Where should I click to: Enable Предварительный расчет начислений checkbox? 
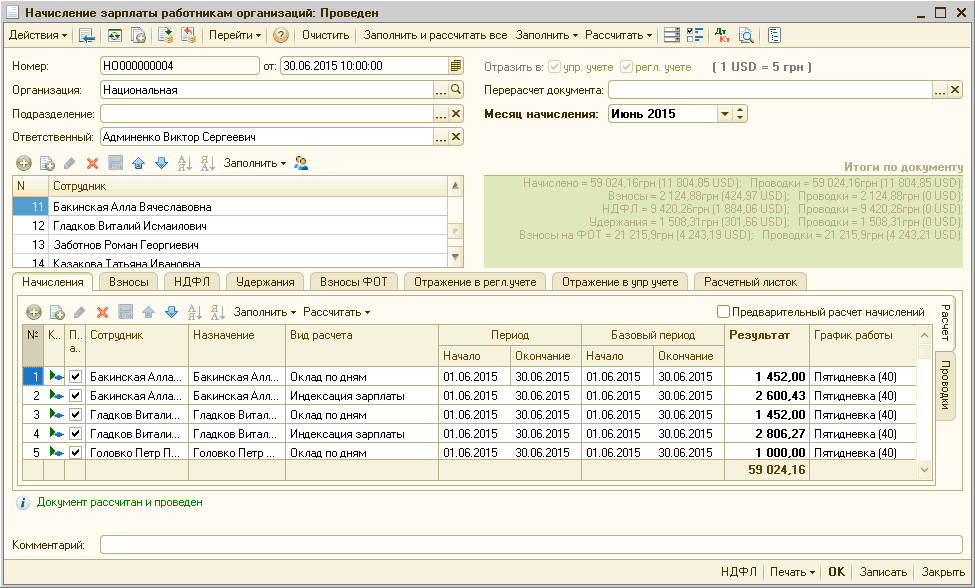(724, 312)
